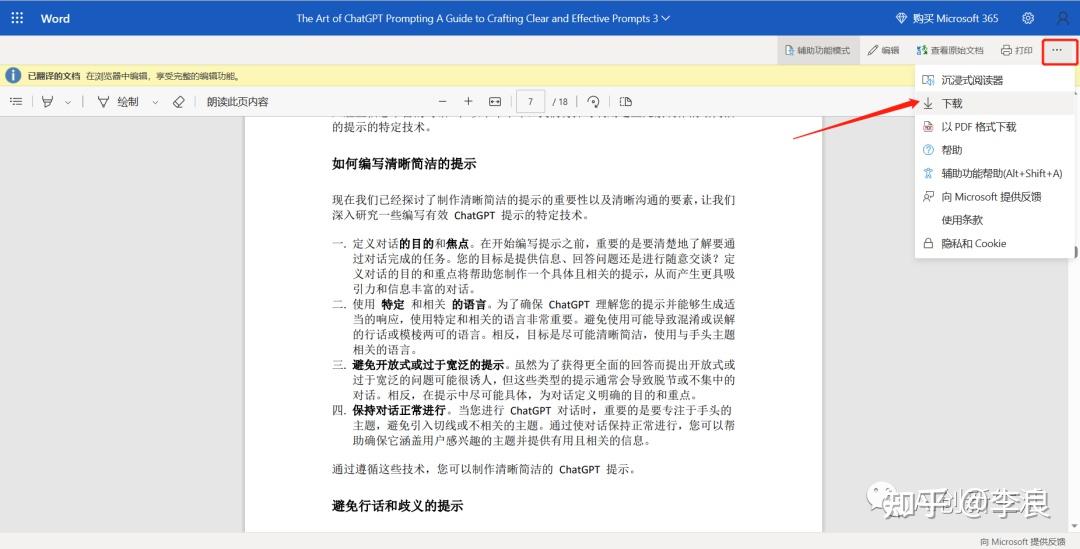Click the 避免行话和歧义的提示 heading

[397, 506]
